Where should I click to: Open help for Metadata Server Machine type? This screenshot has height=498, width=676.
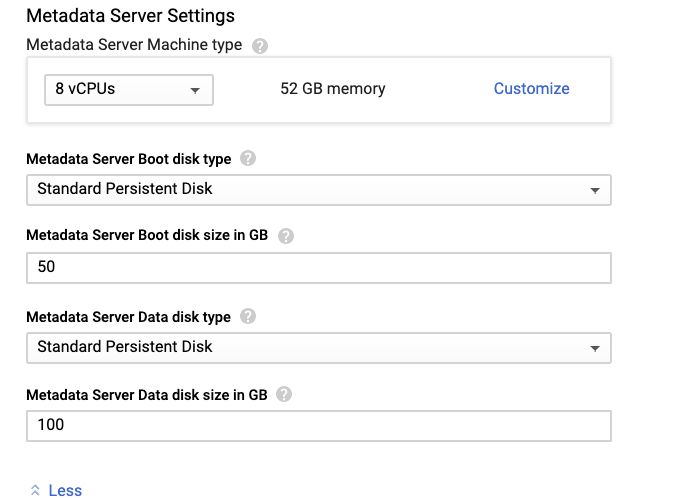pyautogui.click(x=260, y=46)
